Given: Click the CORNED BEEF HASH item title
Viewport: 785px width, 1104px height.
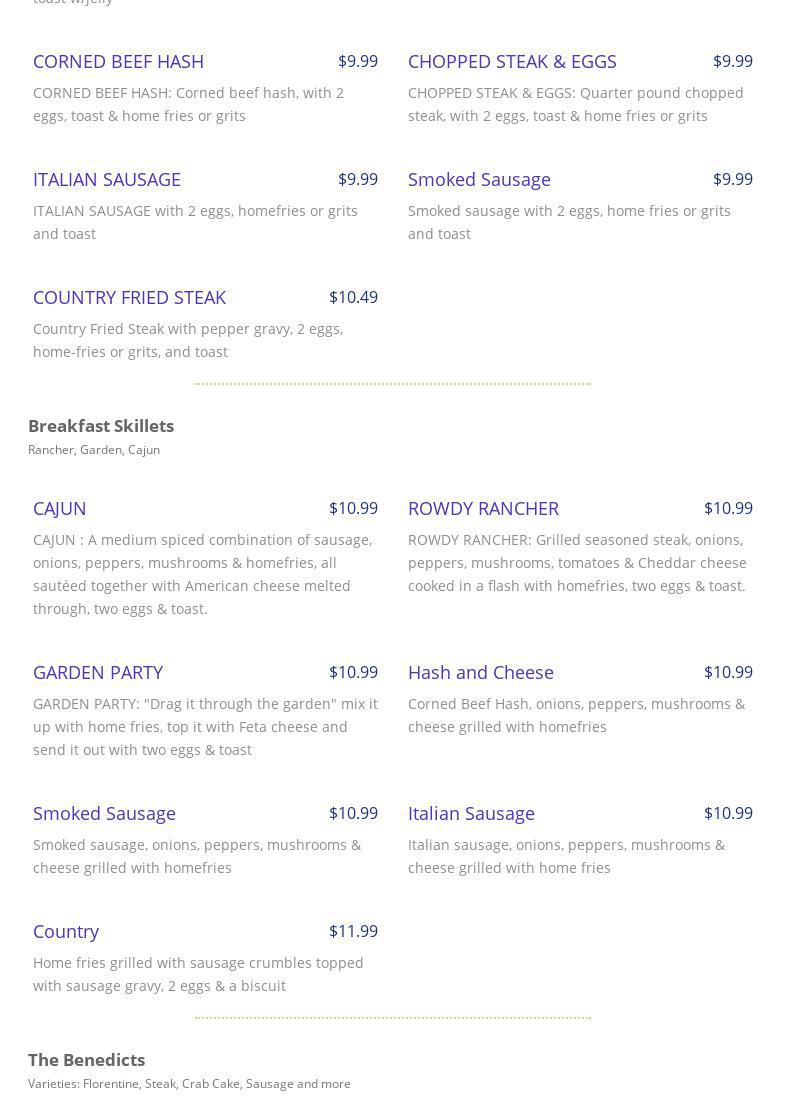Looking at the screenshot, I should coord(118,61).
